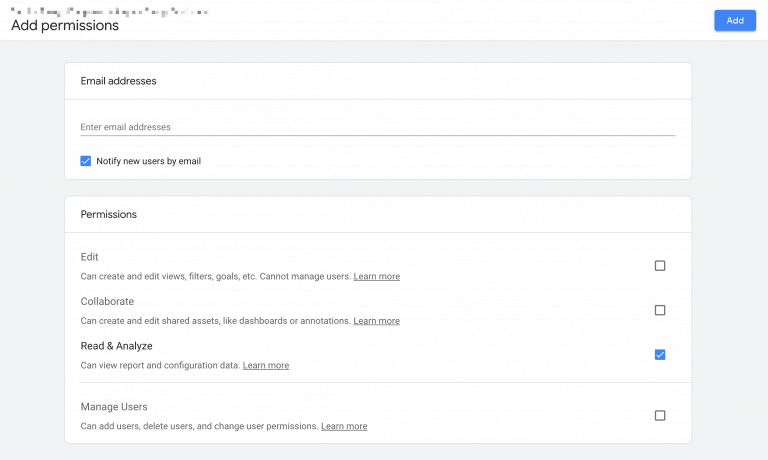Enable the Edit permission checkbox

659,266
